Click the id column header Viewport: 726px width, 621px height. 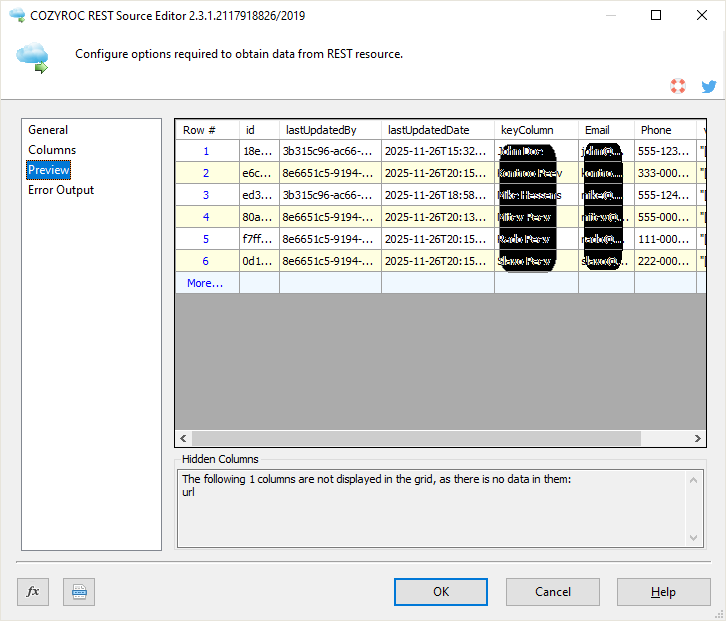click(259, 130)
